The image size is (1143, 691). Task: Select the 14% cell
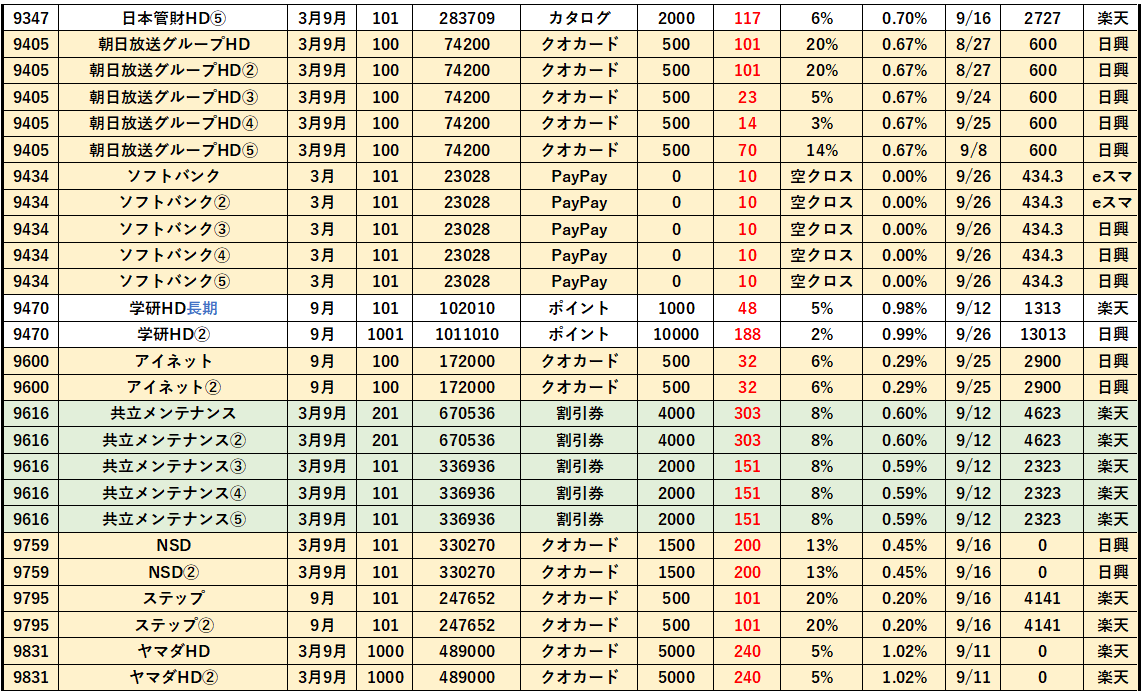[821, 150]
